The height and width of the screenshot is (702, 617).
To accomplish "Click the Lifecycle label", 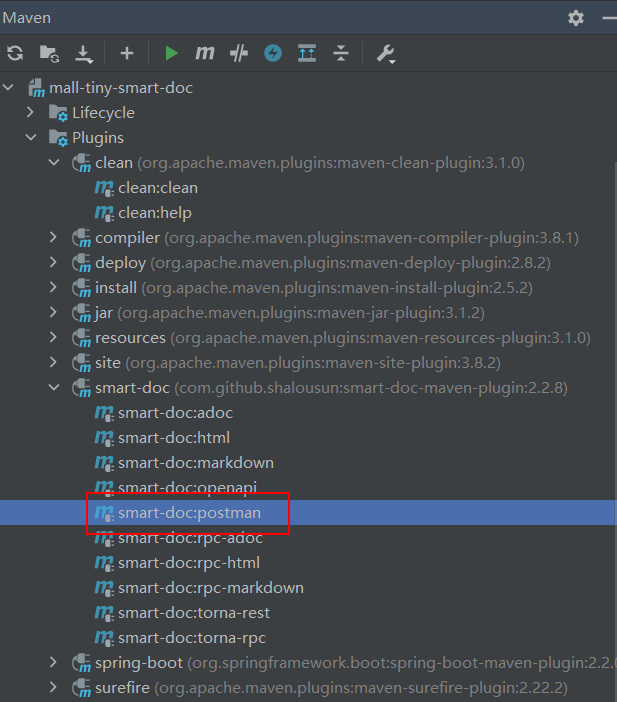I will point(103,113).
